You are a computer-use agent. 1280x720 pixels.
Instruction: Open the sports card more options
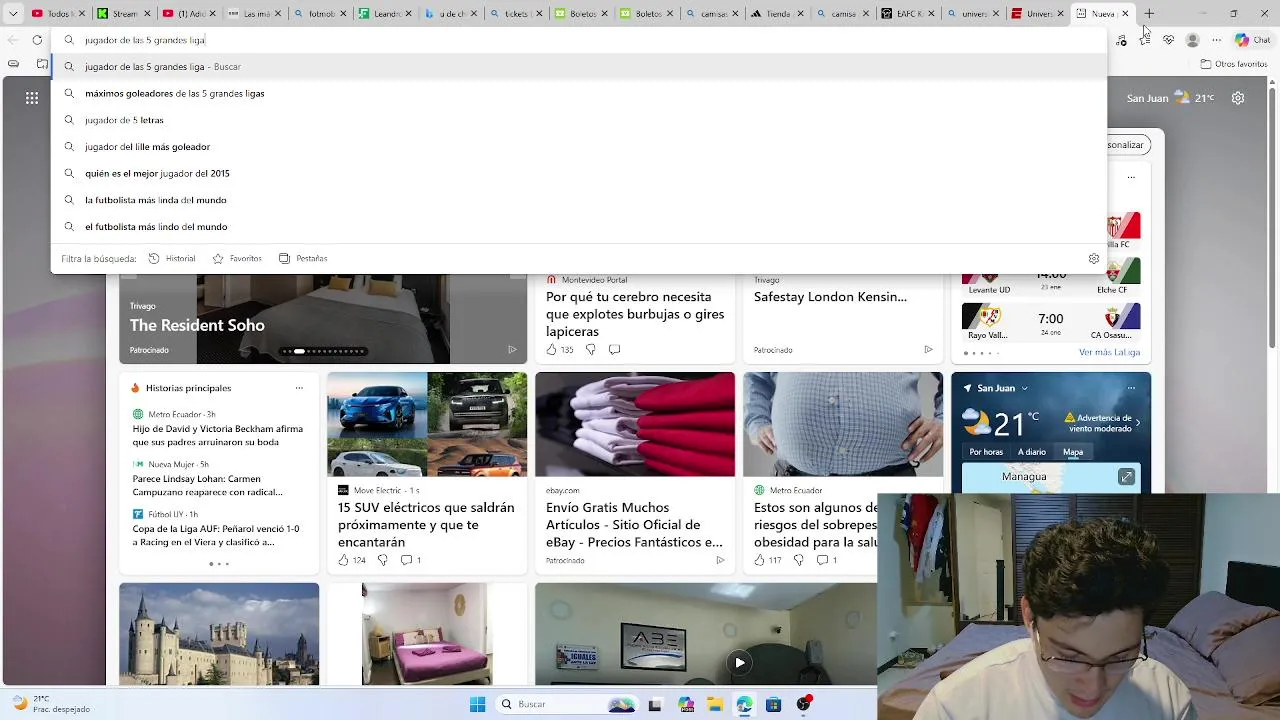tap(1131, 177)
